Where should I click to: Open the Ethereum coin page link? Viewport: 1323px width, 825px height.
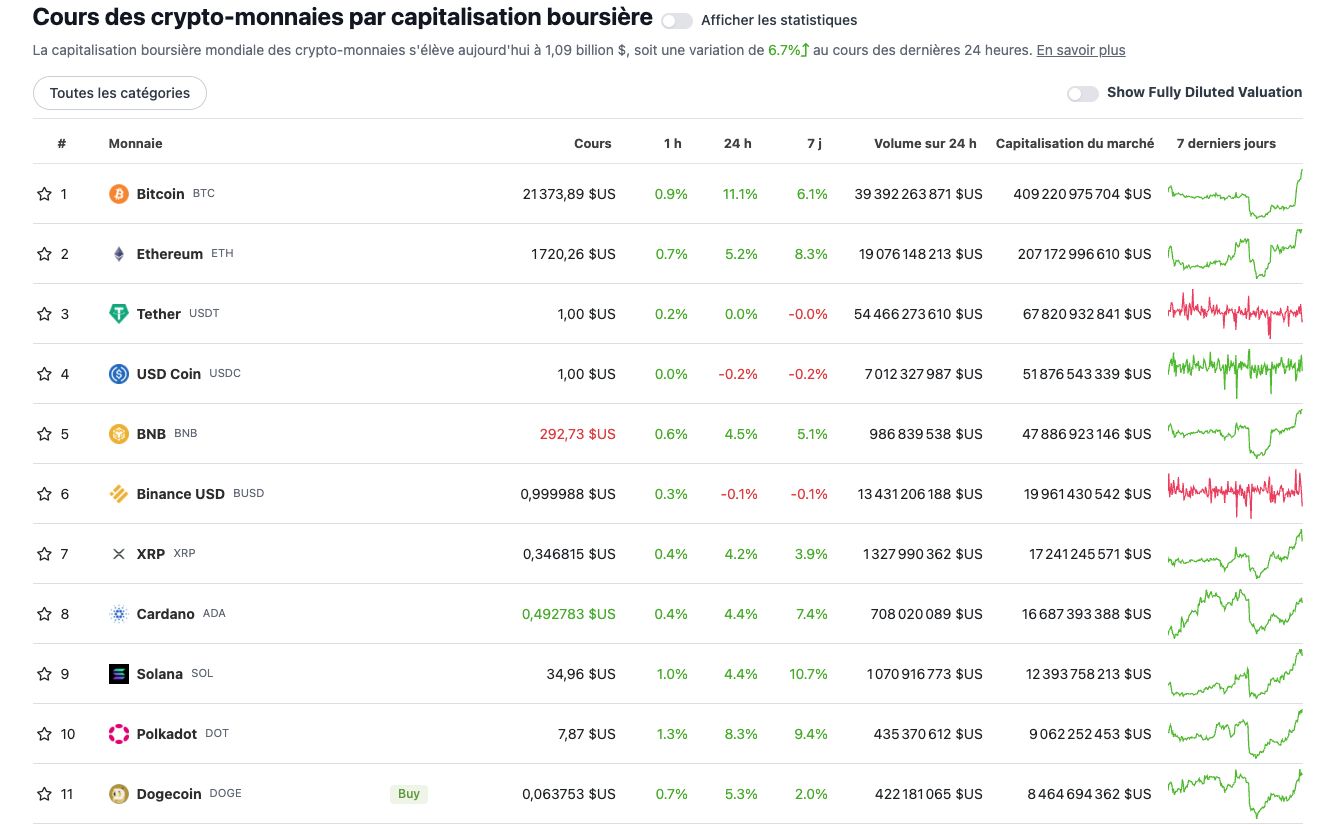tap(170, 254)
